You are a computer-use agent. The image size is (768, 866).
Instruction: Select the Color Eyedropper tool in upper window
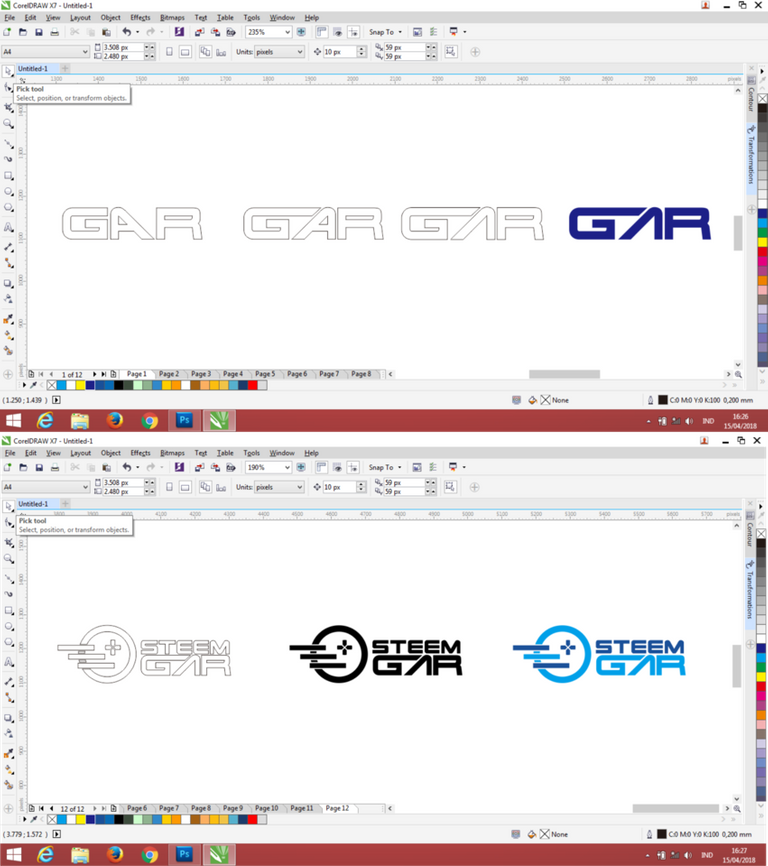(x=8, y=319)
